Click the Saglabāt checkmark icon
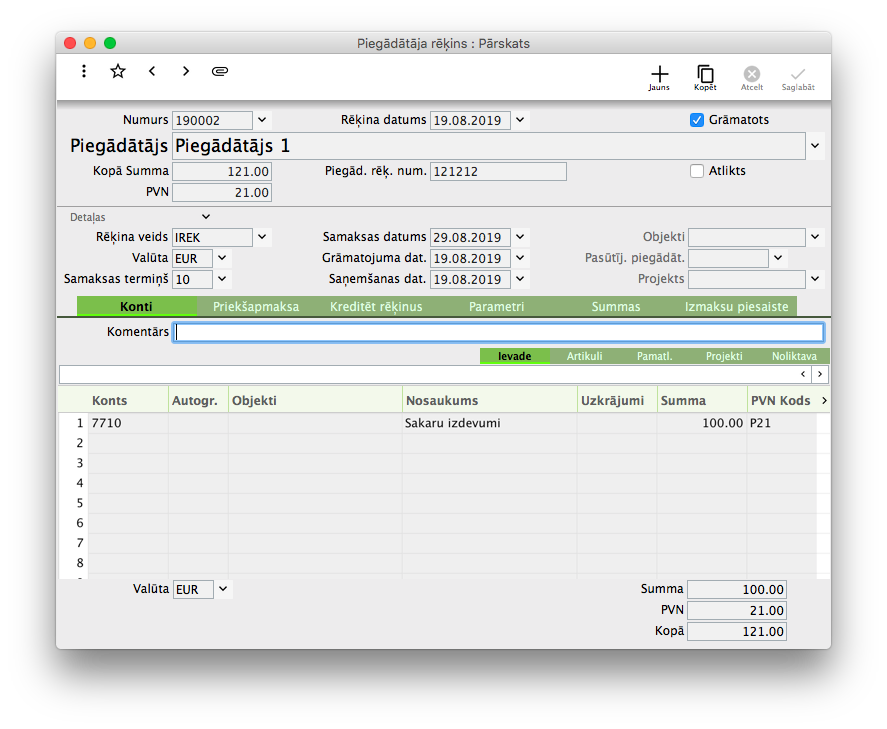The height and width of the screenshot is (729, 887). coord(797,76)
